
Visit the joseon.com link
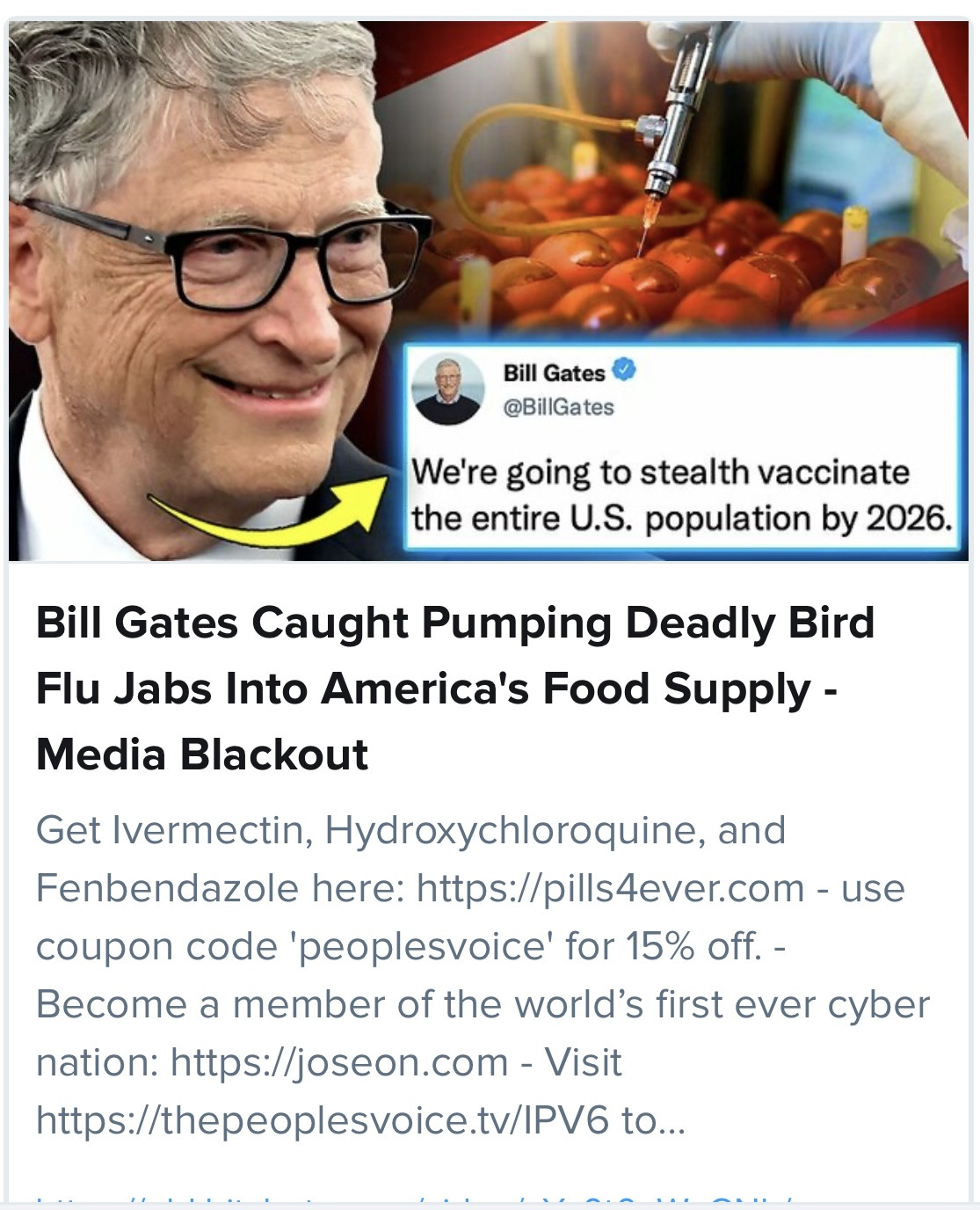(x=338, y=1062)
